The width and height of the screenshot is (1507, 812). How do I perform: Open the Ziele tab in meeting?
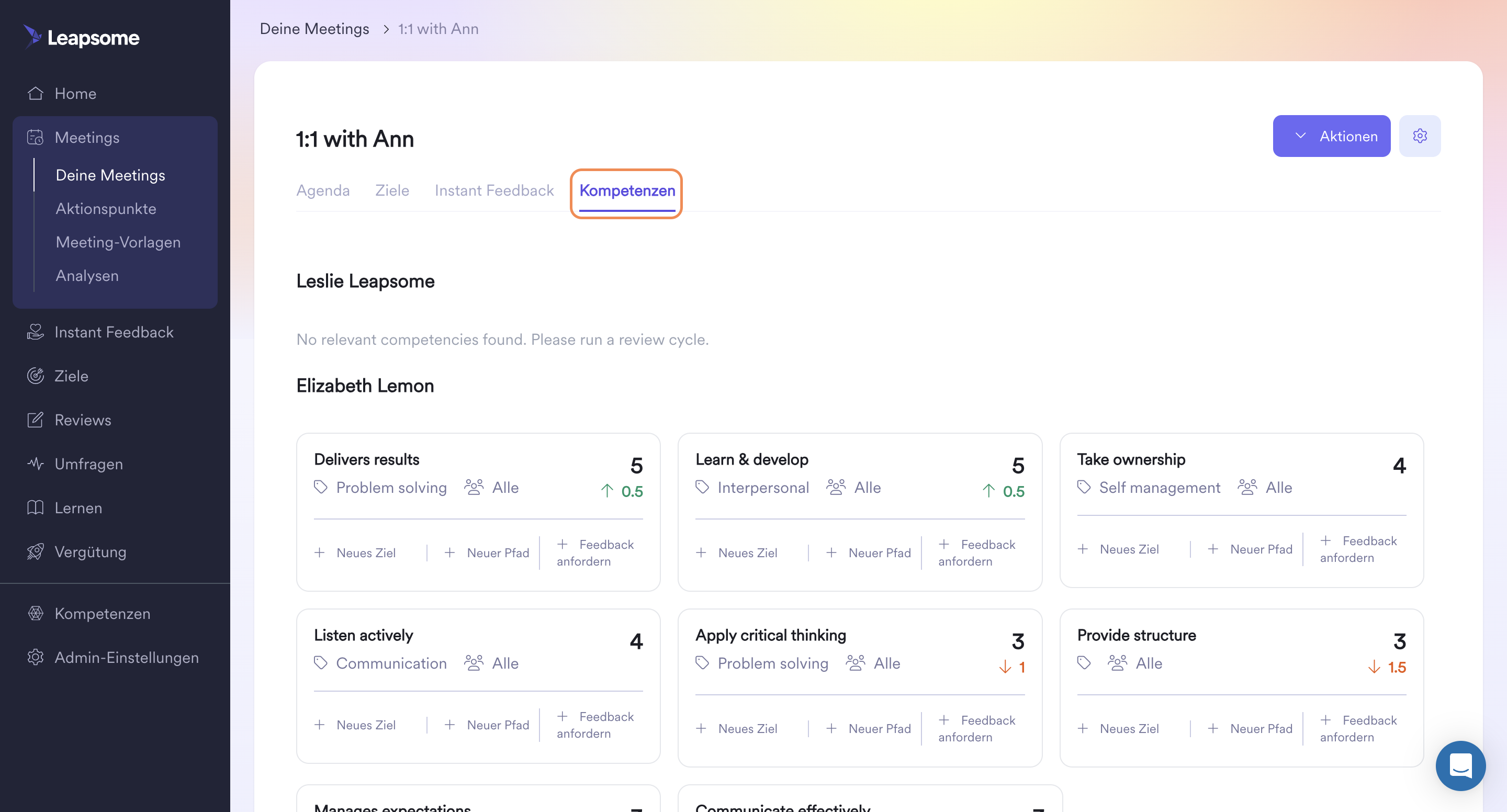[392, 191]
